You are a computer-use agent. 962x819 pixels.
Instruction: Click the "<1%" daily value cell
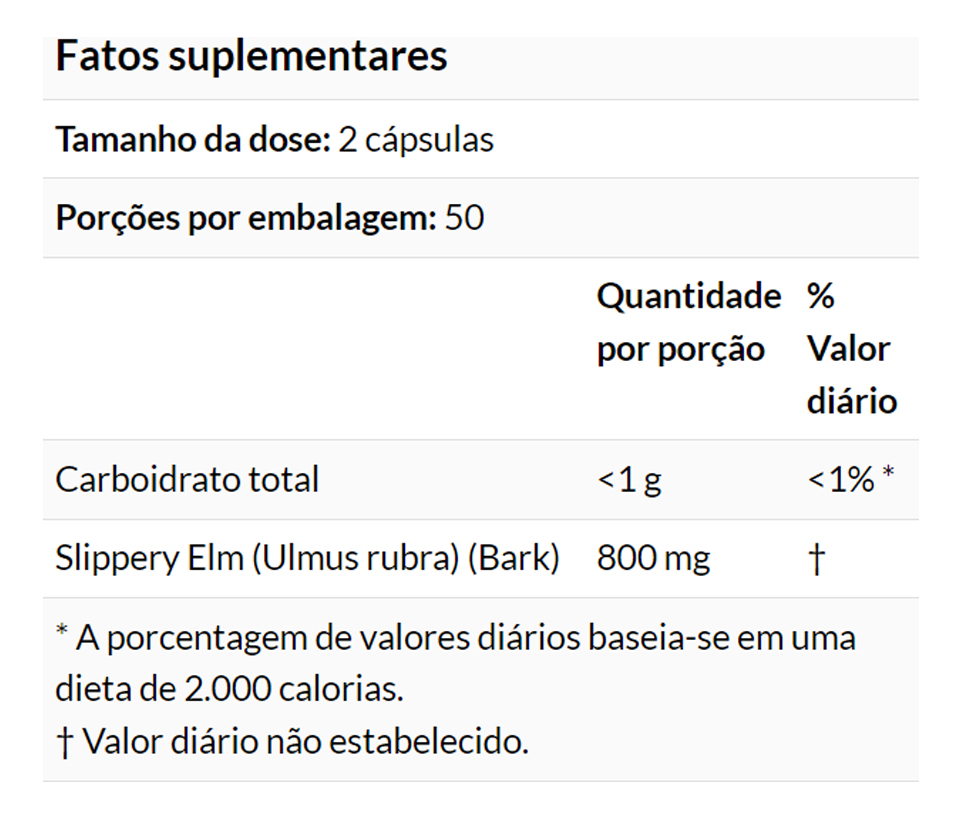tap(840, 480)
